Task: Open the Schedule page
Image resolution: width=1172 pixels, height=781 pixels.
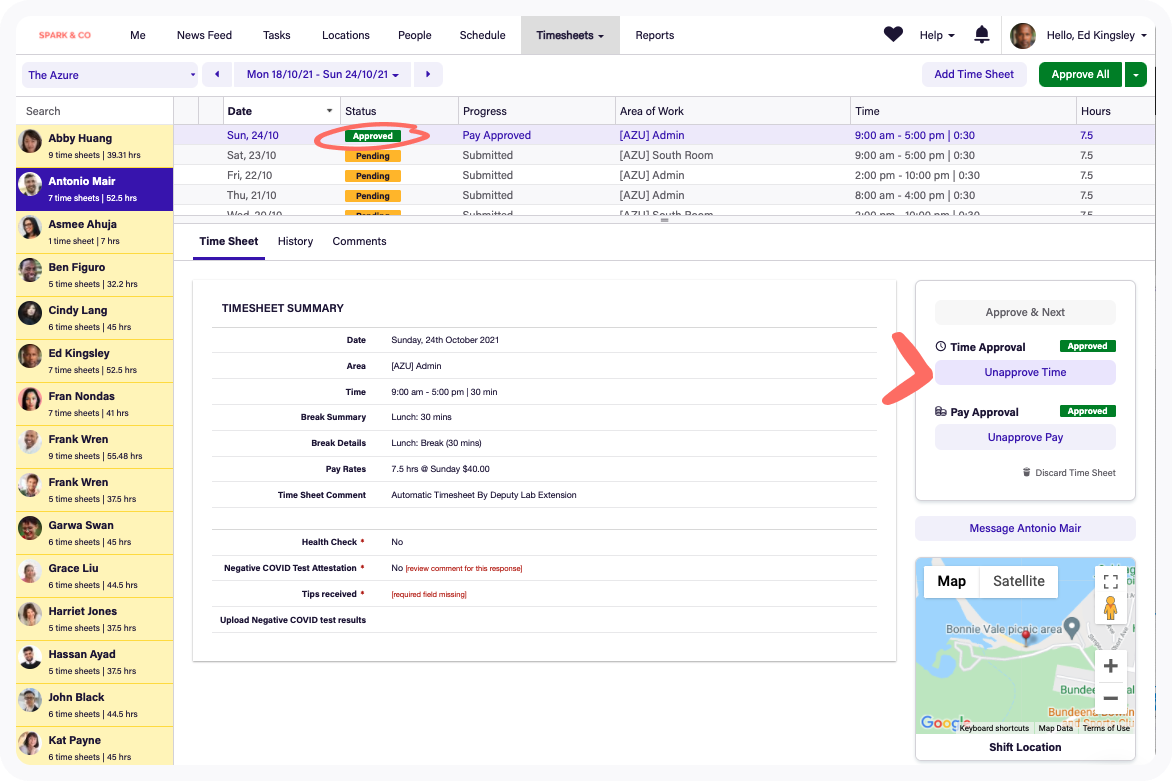Action: click(x=482, y=35)
